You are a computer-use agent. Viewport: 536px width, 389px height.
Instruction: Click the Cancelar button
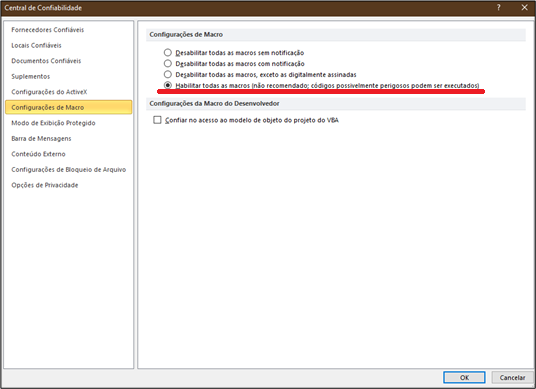[512, 377]
